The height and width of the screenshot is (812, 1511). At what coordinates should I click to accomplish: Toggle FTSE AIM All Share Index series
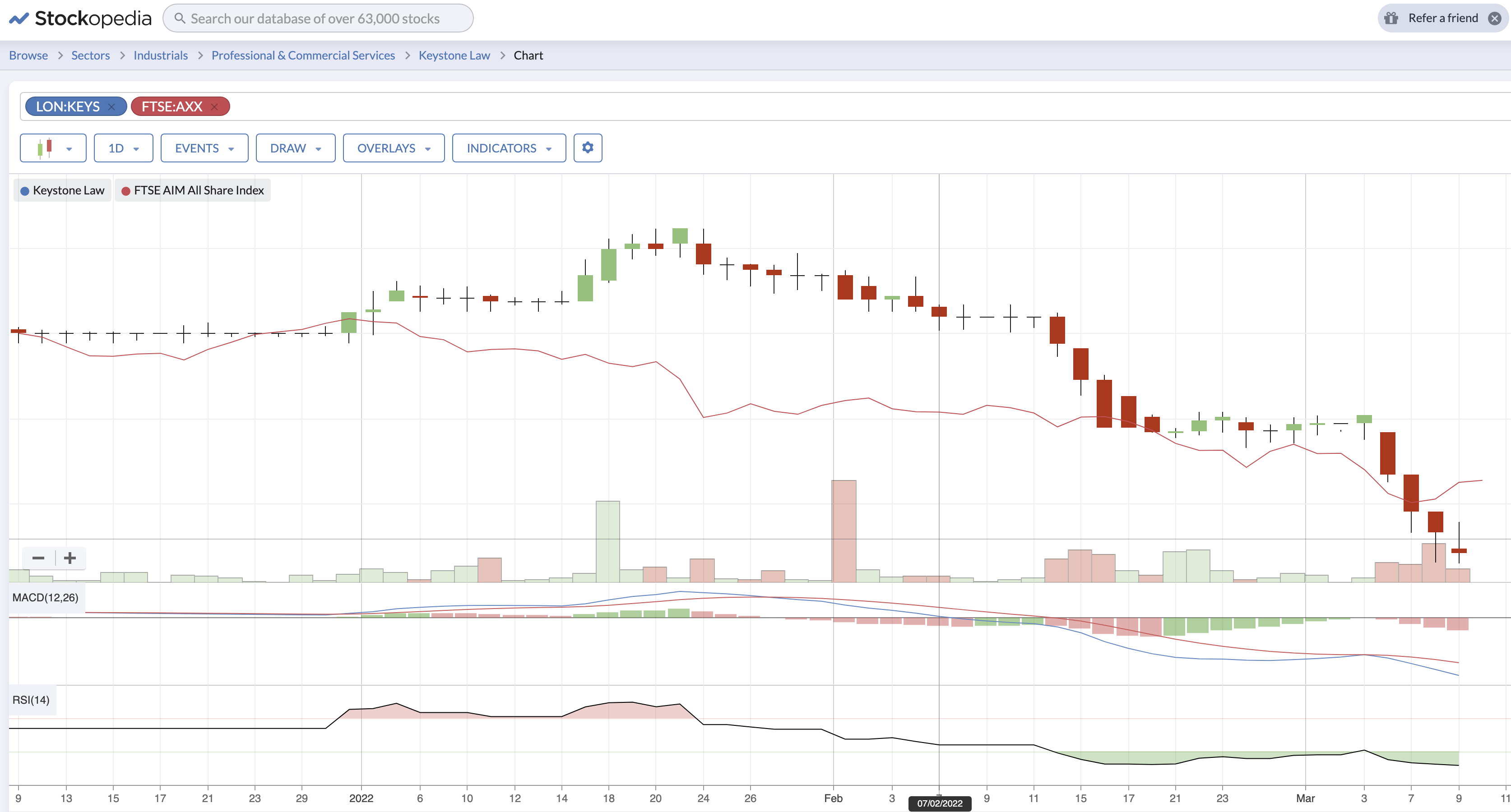pyautogui.click(x=192, y=190)
